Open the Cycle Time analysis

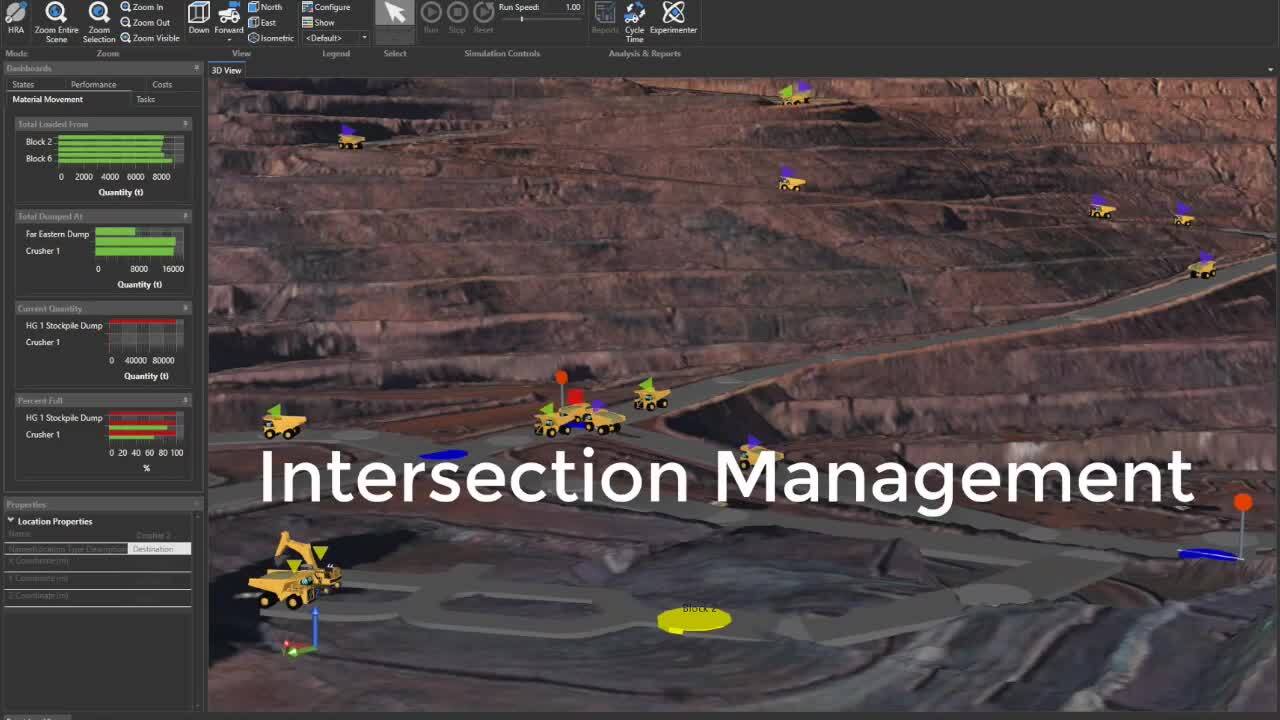click(x=635, y=20)
